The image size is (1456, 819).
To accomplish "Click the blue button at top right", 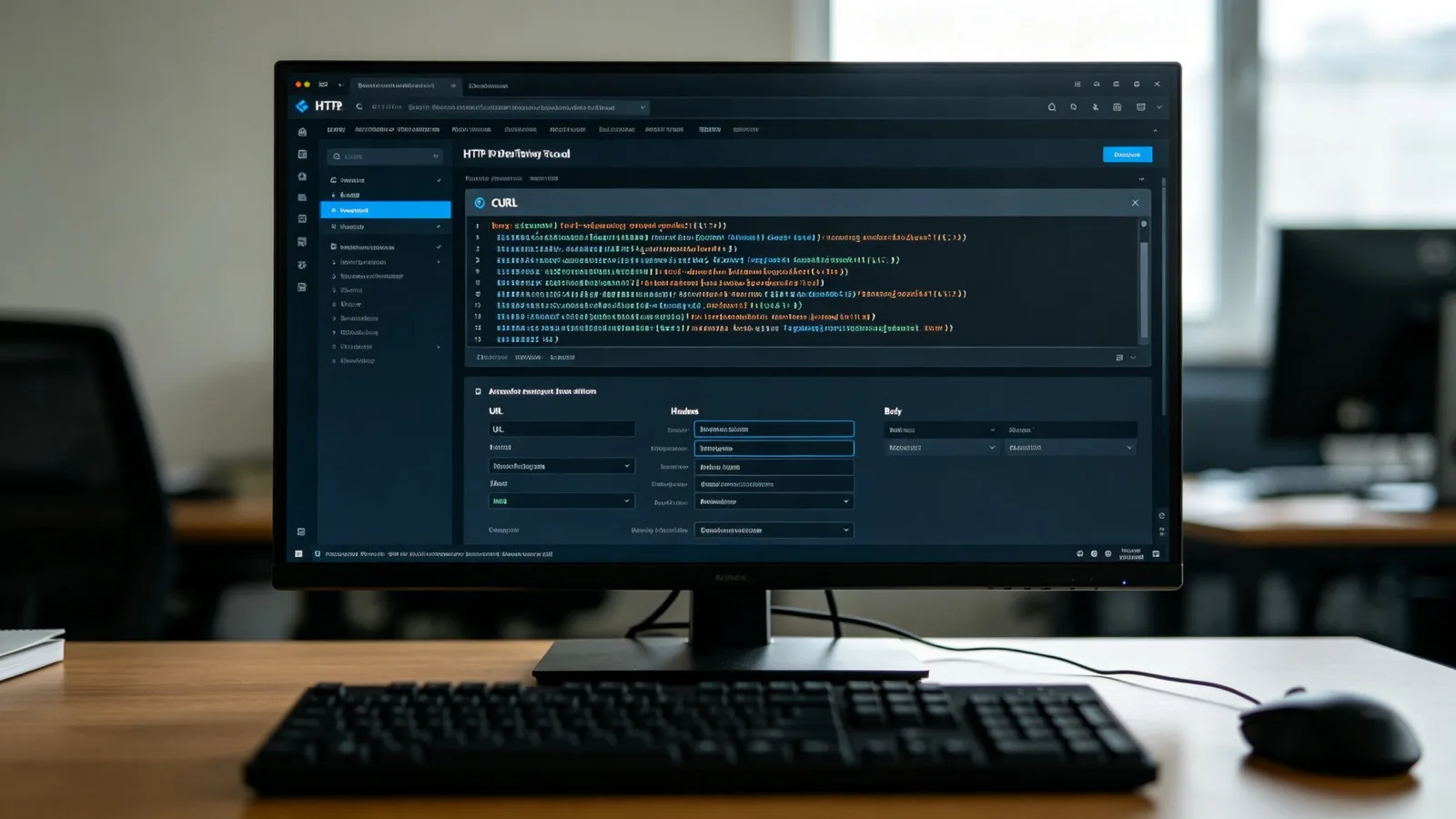I will click(1127, 155).
